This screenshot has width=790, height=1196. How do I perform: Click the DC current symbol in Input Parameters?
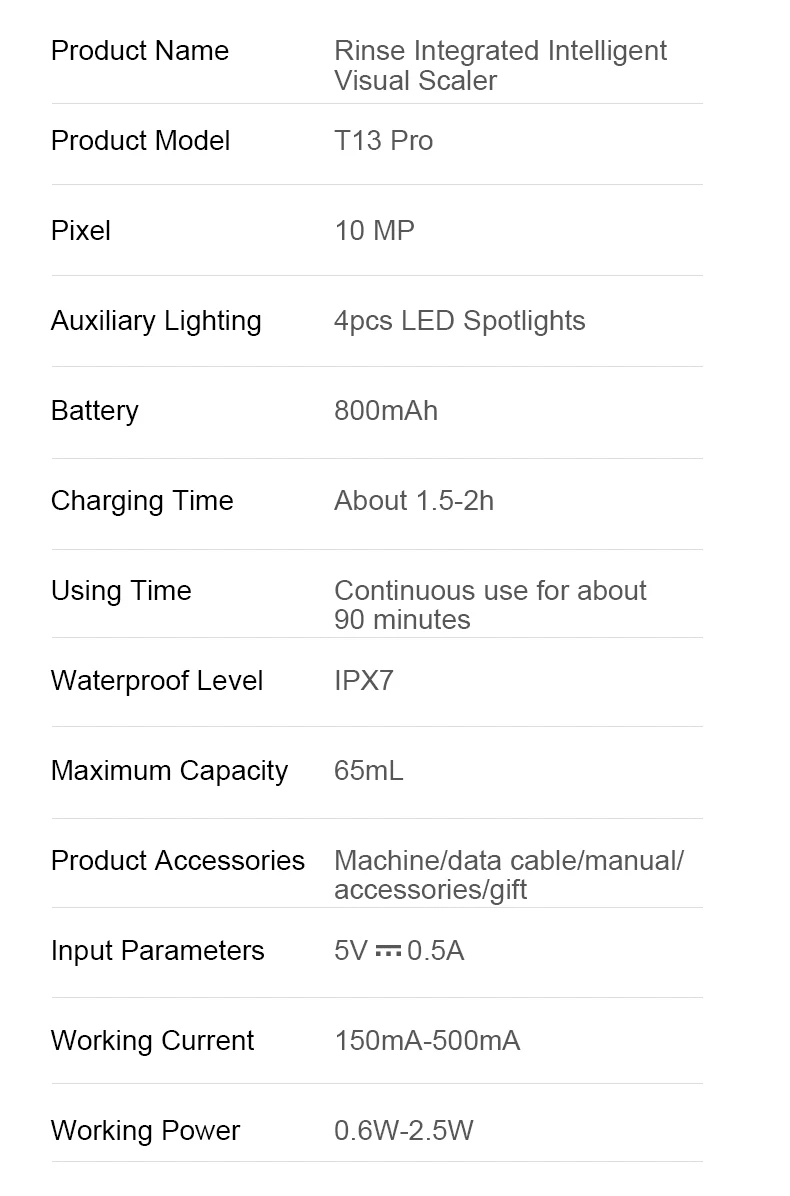388,951
